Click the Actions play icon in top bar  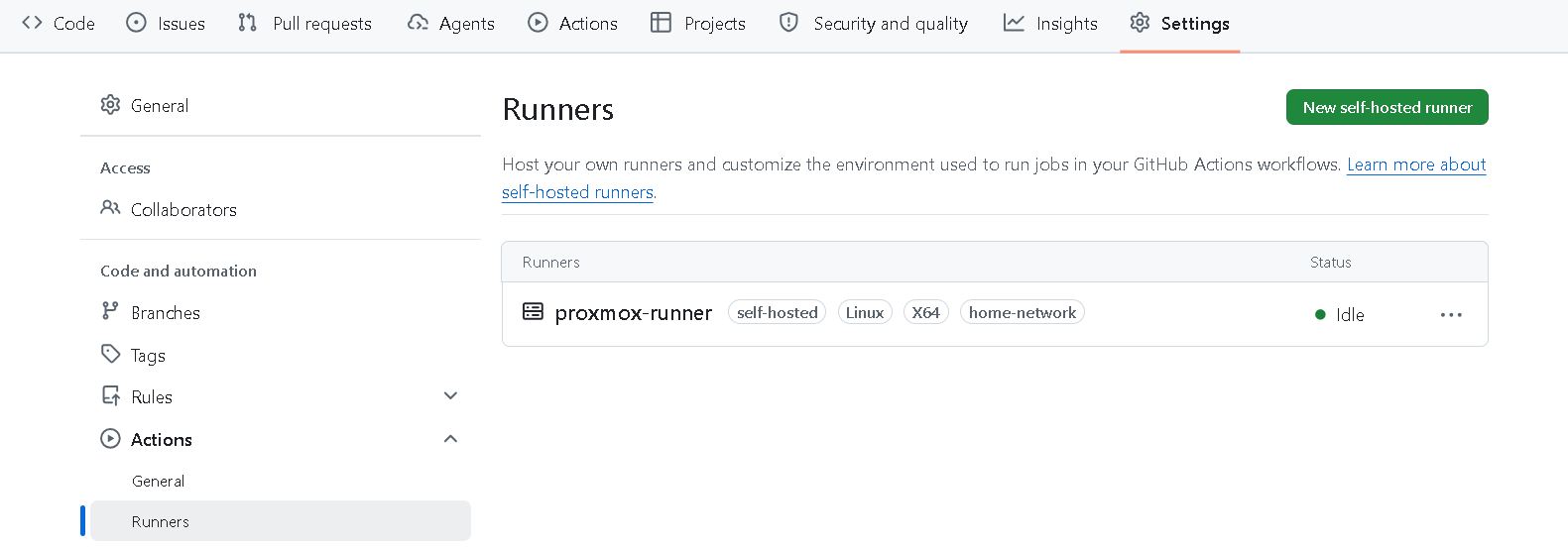click(x=538, y=23)
